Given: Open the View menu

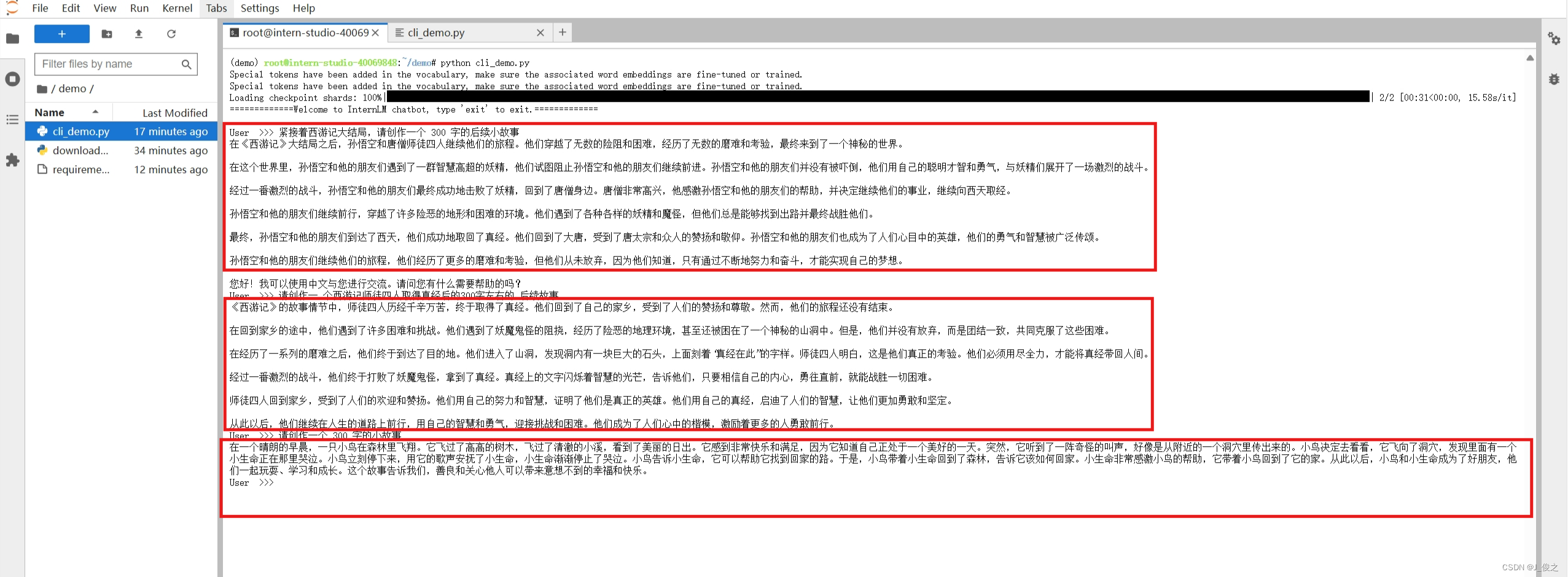Looking at the screenshot, I should (105, 8).
